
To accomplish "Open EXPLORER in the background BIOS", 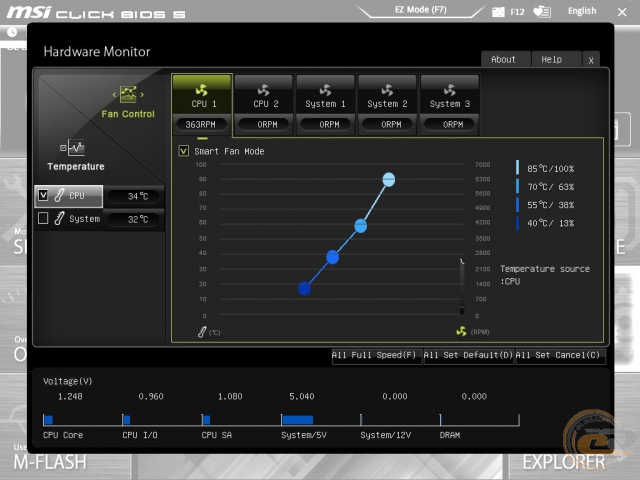I will point(564,462).
